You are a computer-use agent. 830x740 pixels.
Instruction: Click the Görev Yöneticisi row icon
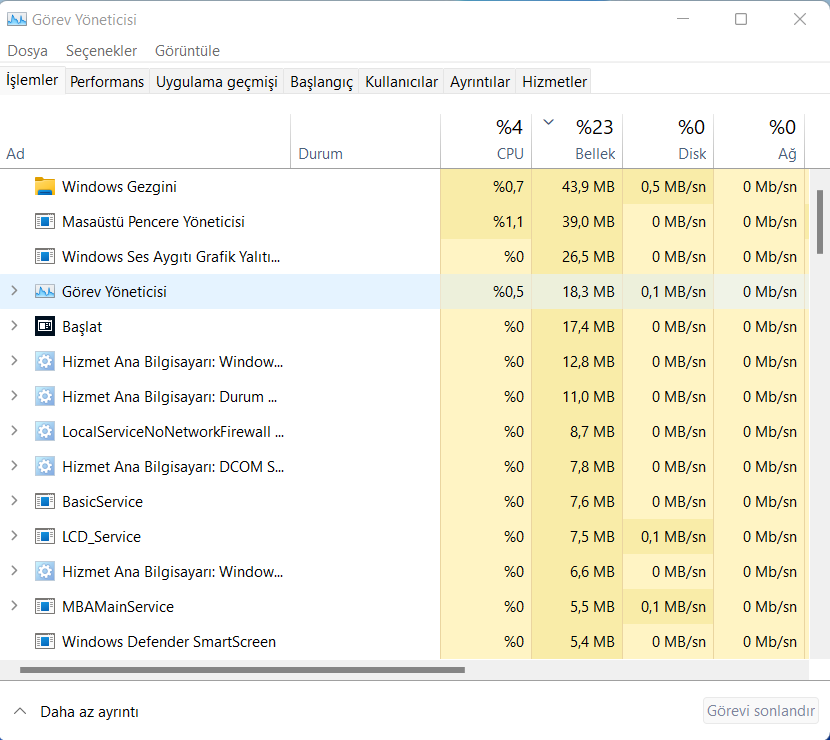point(44,292)
